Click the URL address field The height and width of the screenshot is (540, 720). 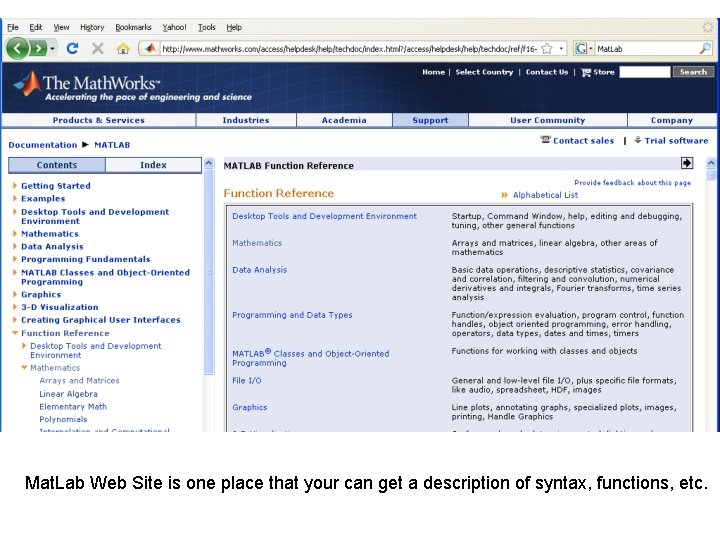click(350, 49)
